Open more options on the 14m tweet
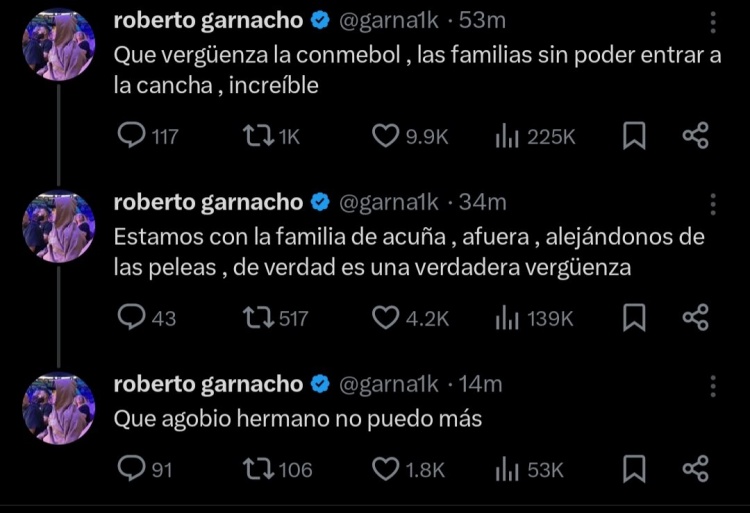The width and height of the screenshot is (750, 513). pyautogui.click(x=713, y=385)
